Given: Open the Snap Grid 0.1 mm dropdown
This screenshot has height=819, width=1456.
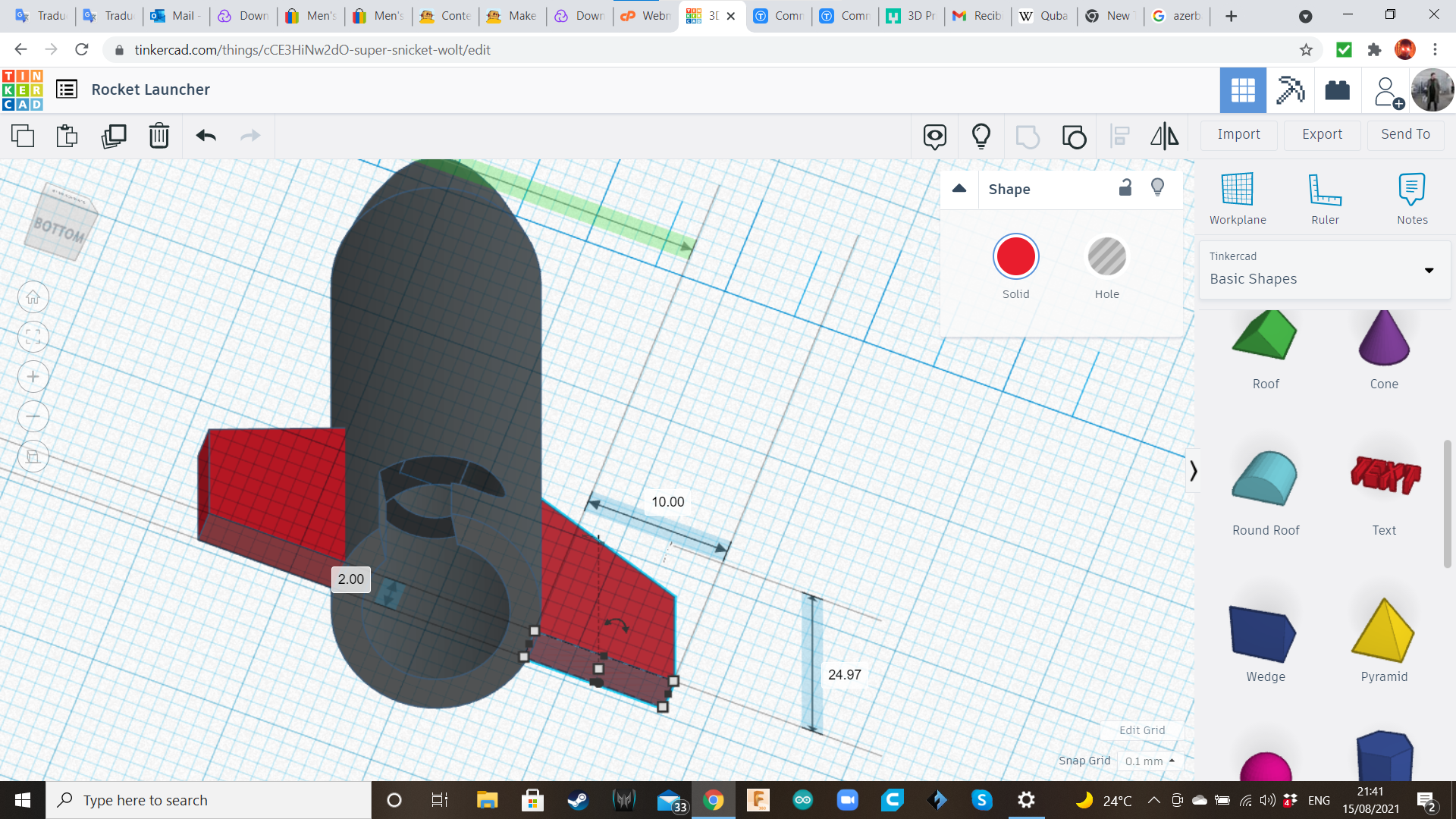Looking at the screenshot, I should click(1150, 761).
